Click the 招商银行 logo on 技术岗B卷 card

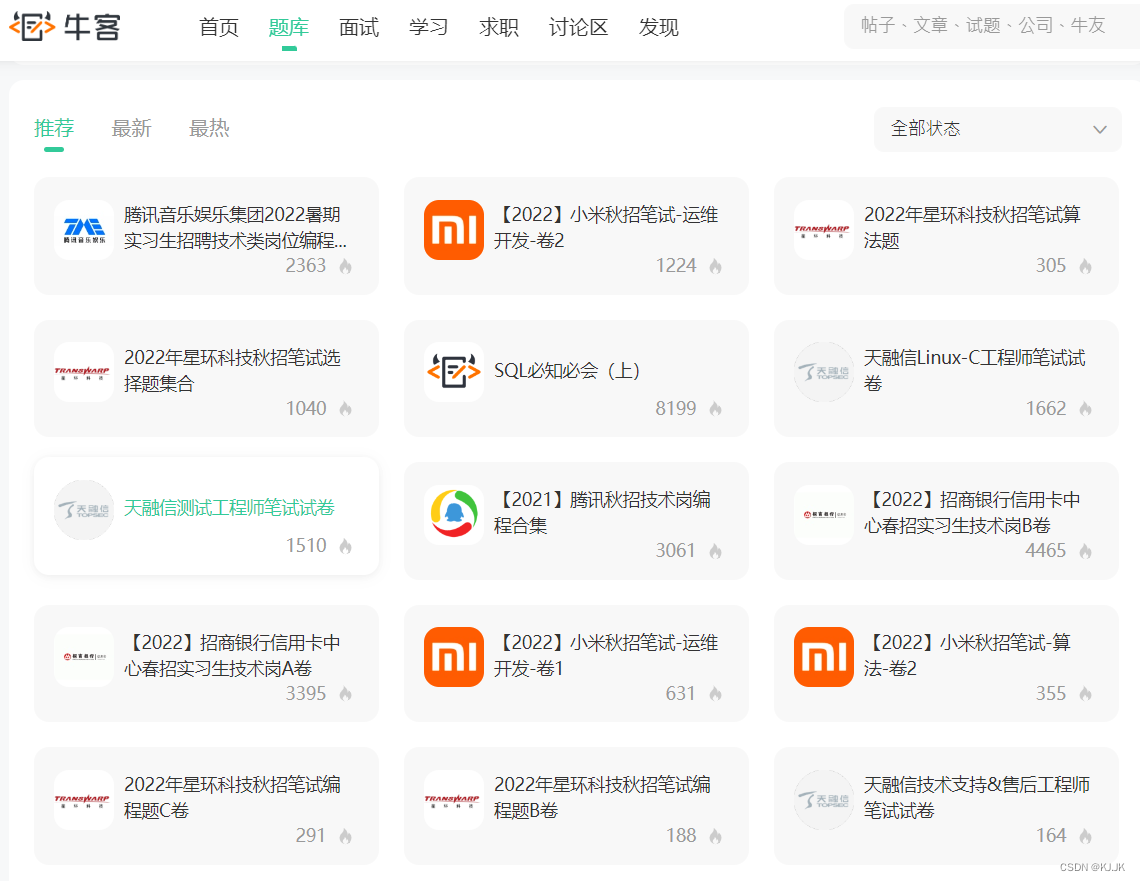[824, 515]
